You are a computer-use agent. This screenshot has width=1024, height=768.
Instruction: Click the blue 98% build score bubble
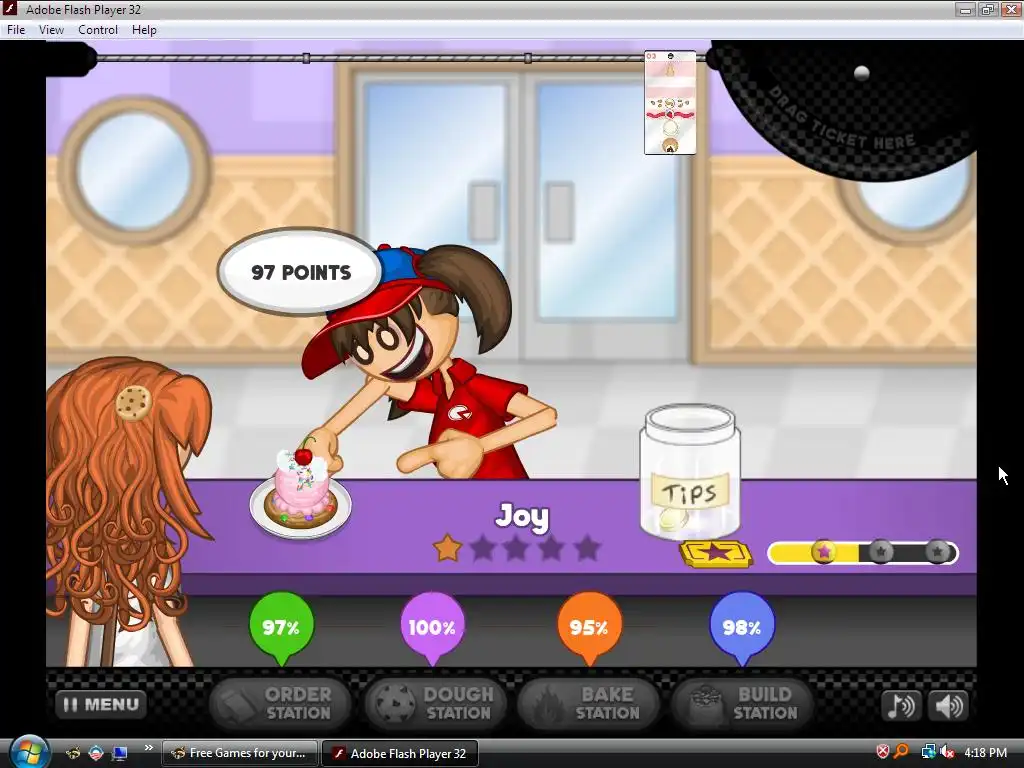[742, 626]
